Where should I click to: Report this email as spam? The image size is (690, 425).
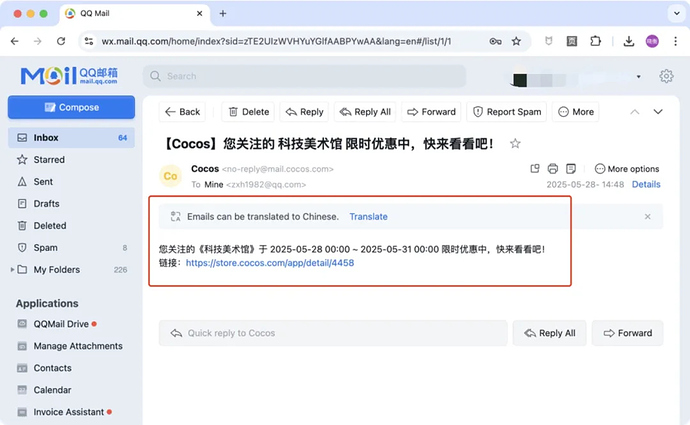507,112
